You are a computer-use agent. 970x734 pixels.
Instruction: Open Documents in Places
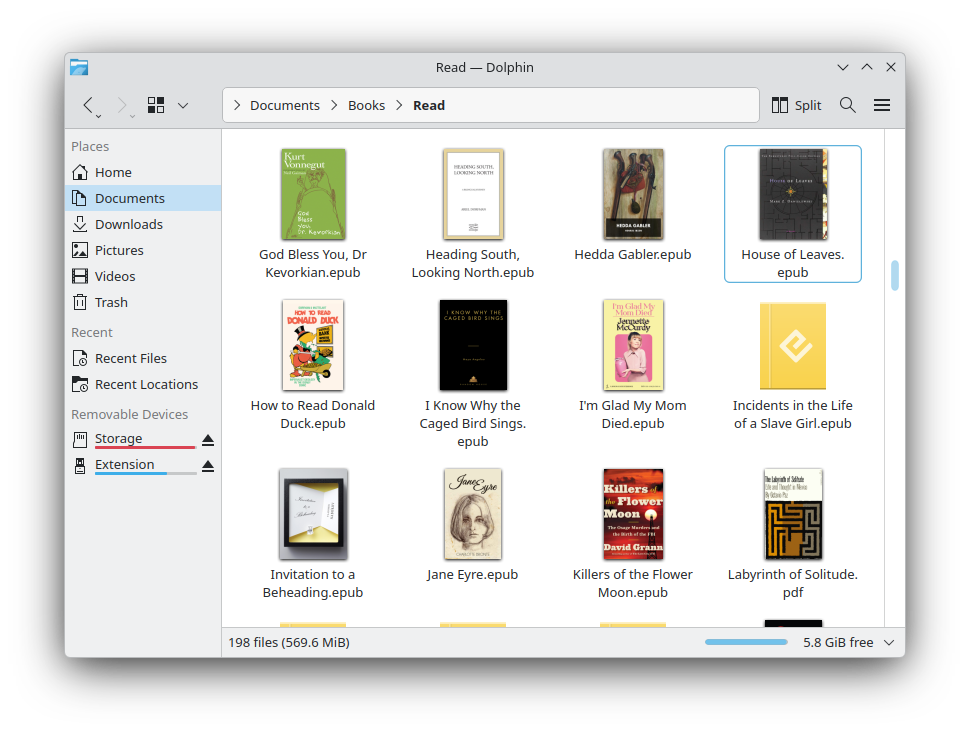(143, 198)
